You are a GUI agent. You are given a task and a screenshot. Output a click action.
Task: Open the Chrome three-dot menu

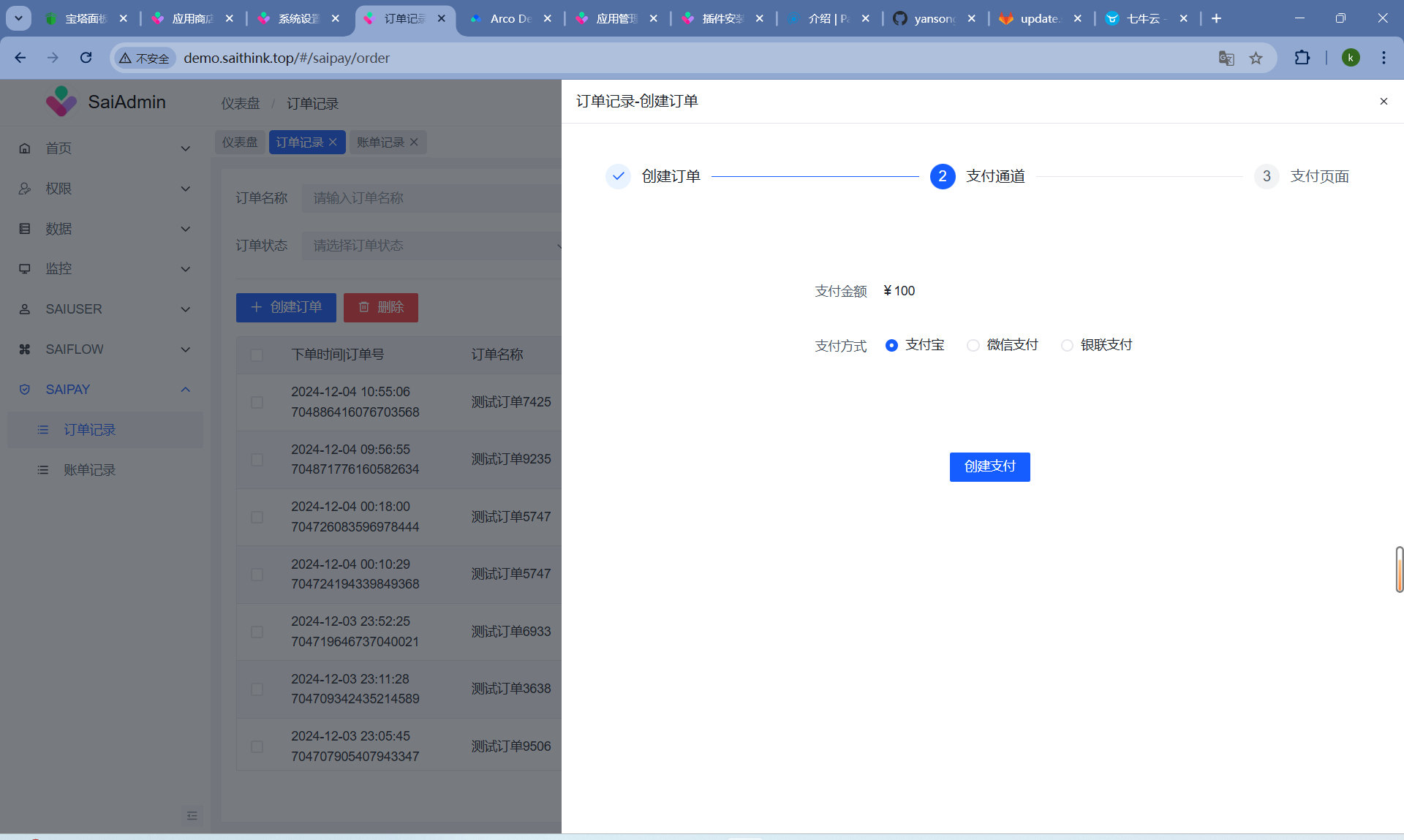[1384, 58]
